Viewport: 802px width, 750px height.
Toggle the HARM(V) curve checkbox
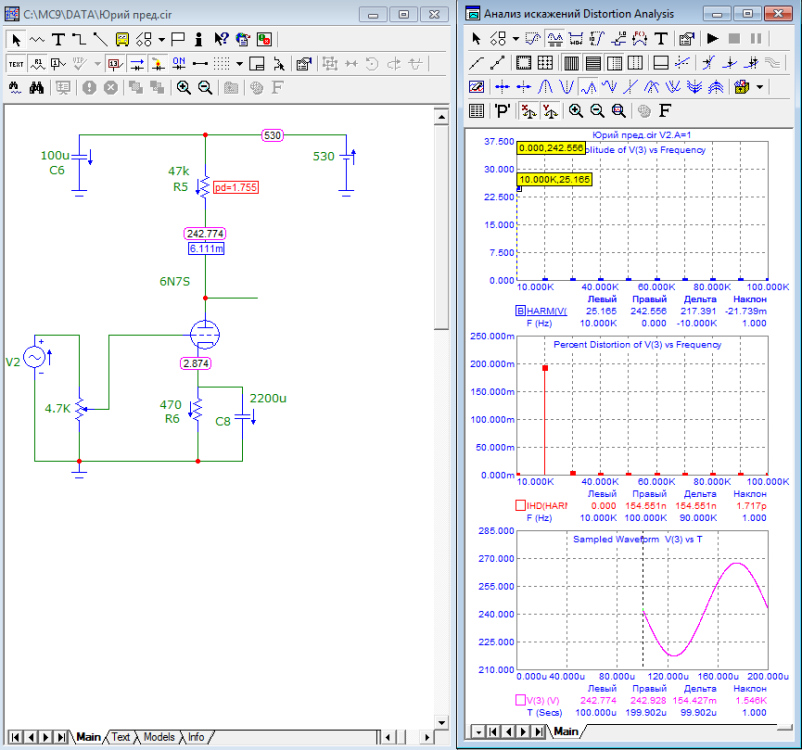521,311
